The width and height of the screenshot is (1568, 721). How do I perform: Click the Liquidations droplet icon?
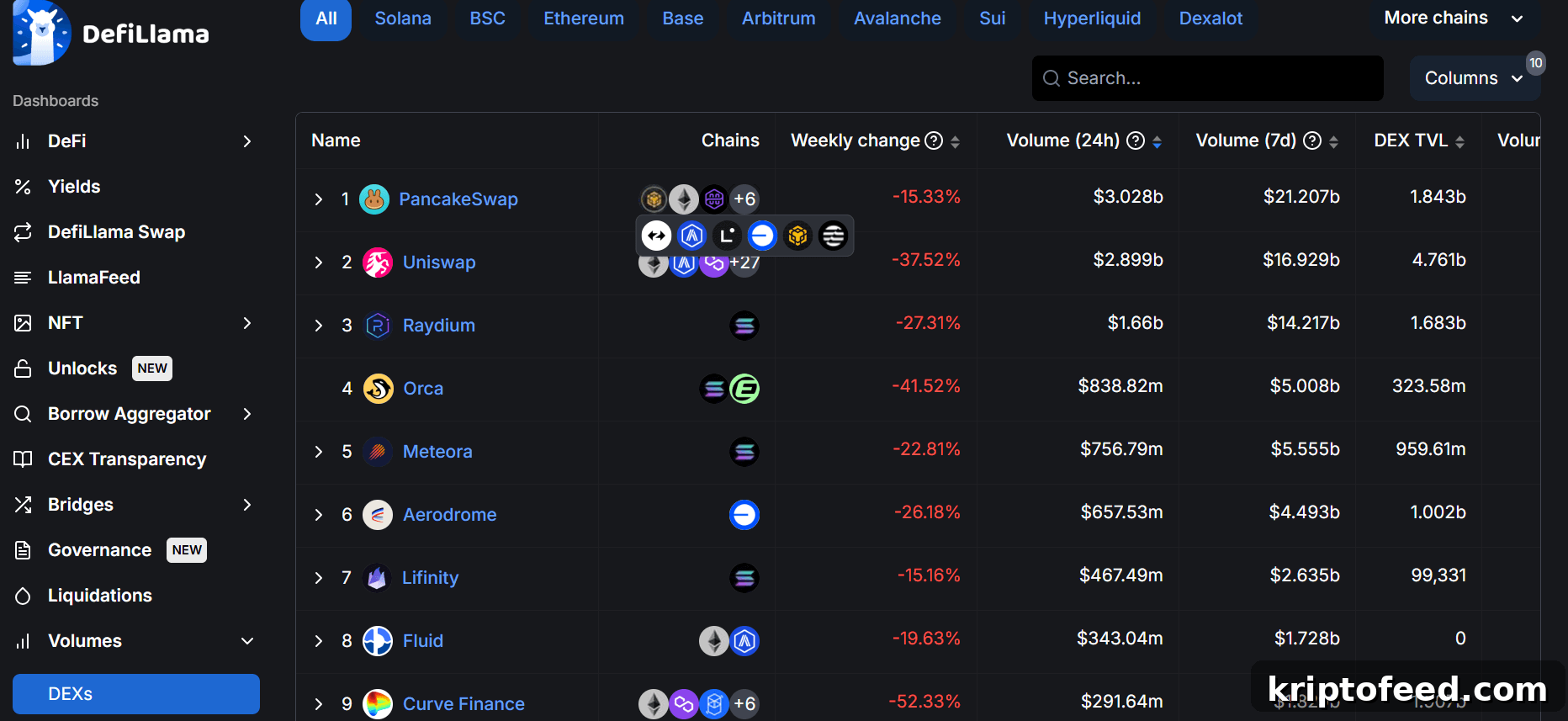click(23, 596)
